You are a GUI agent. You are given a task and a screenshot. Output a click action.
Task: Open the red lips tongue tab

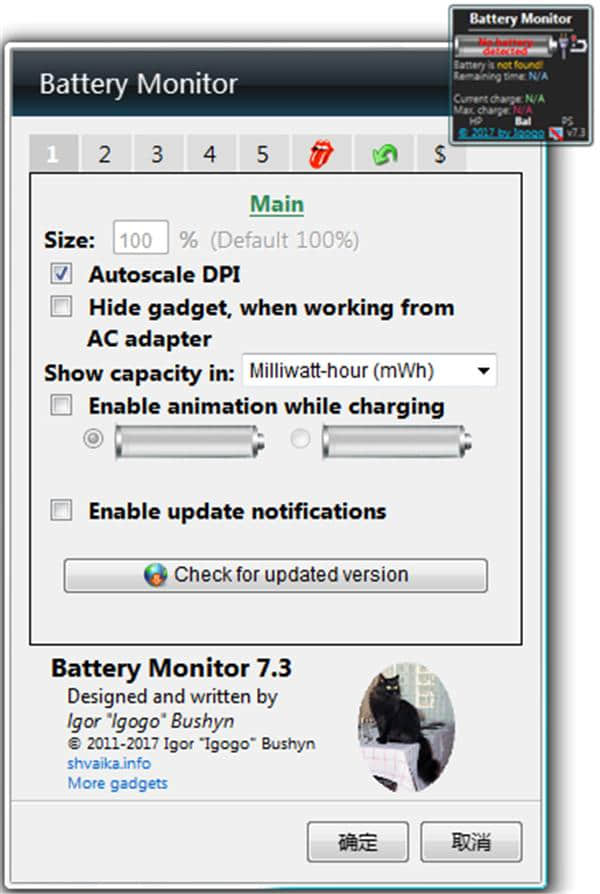[321, 155]
